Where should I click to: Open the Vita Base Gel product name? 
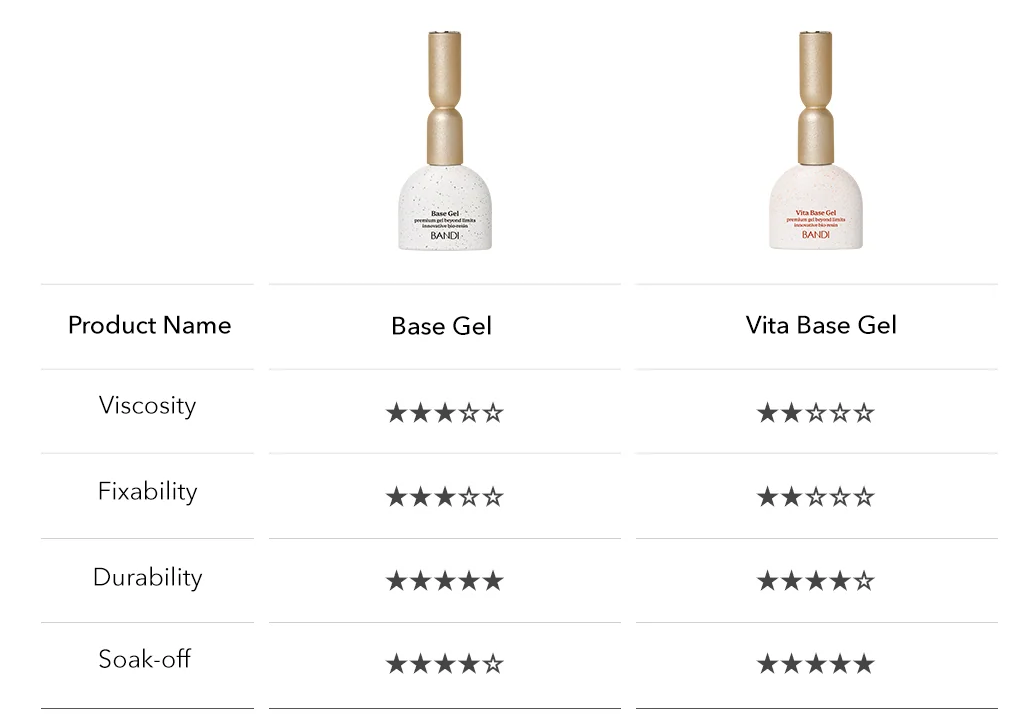[821, 325]
